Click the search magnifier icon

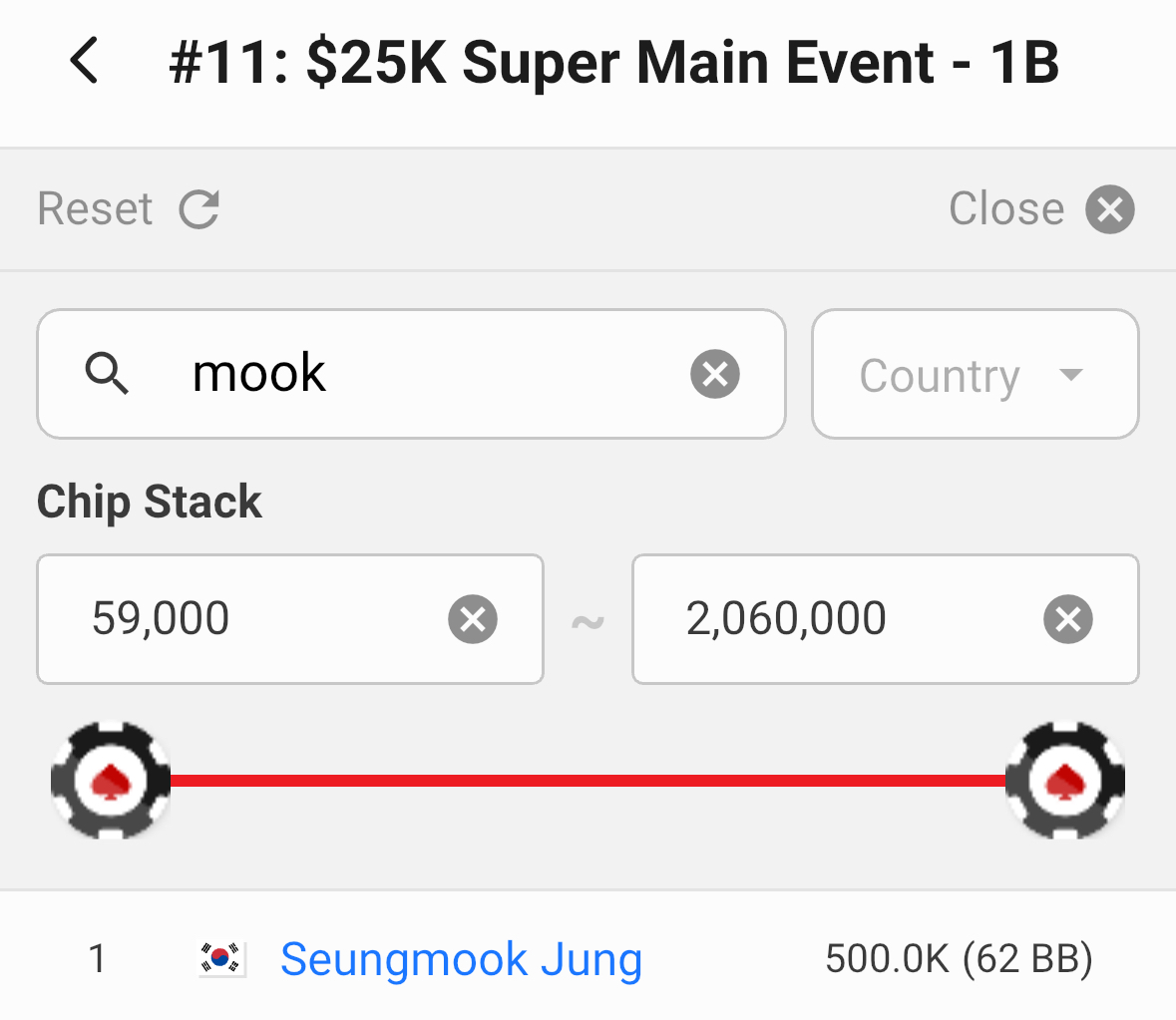107,375
